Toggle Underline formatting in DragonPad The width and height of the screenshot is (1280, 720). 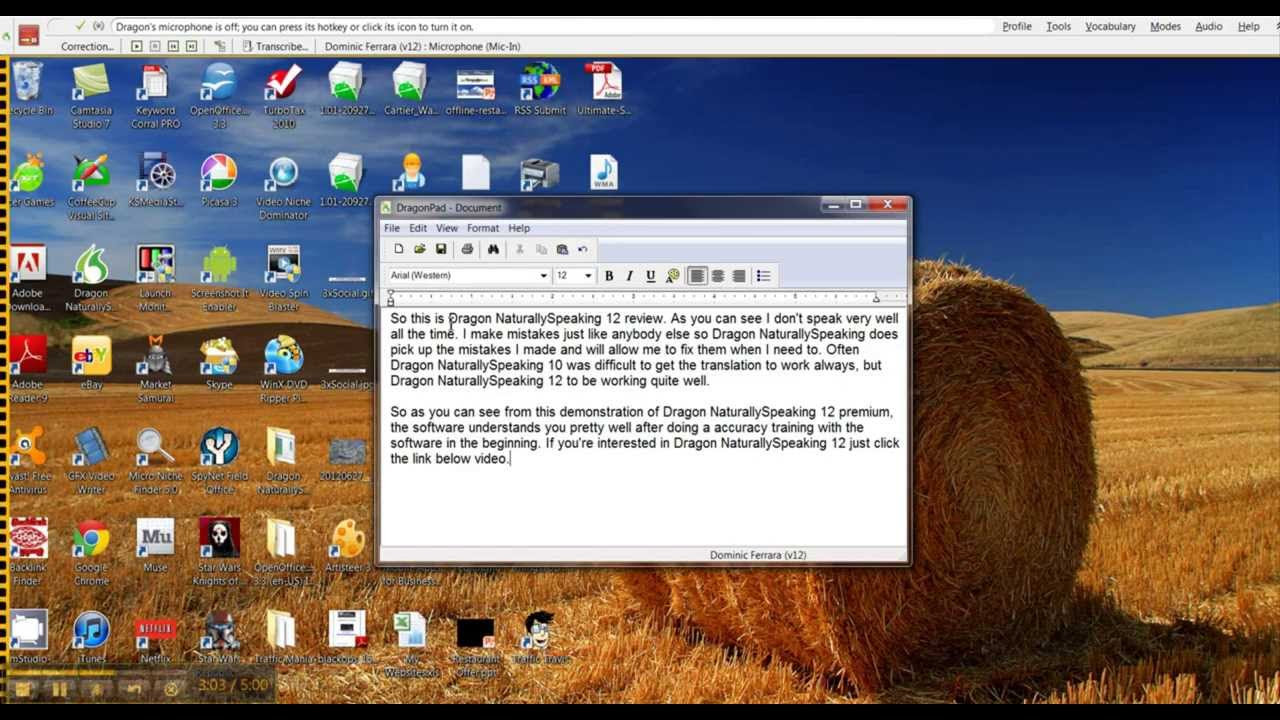pyautogui.click(x=650, y=276)
